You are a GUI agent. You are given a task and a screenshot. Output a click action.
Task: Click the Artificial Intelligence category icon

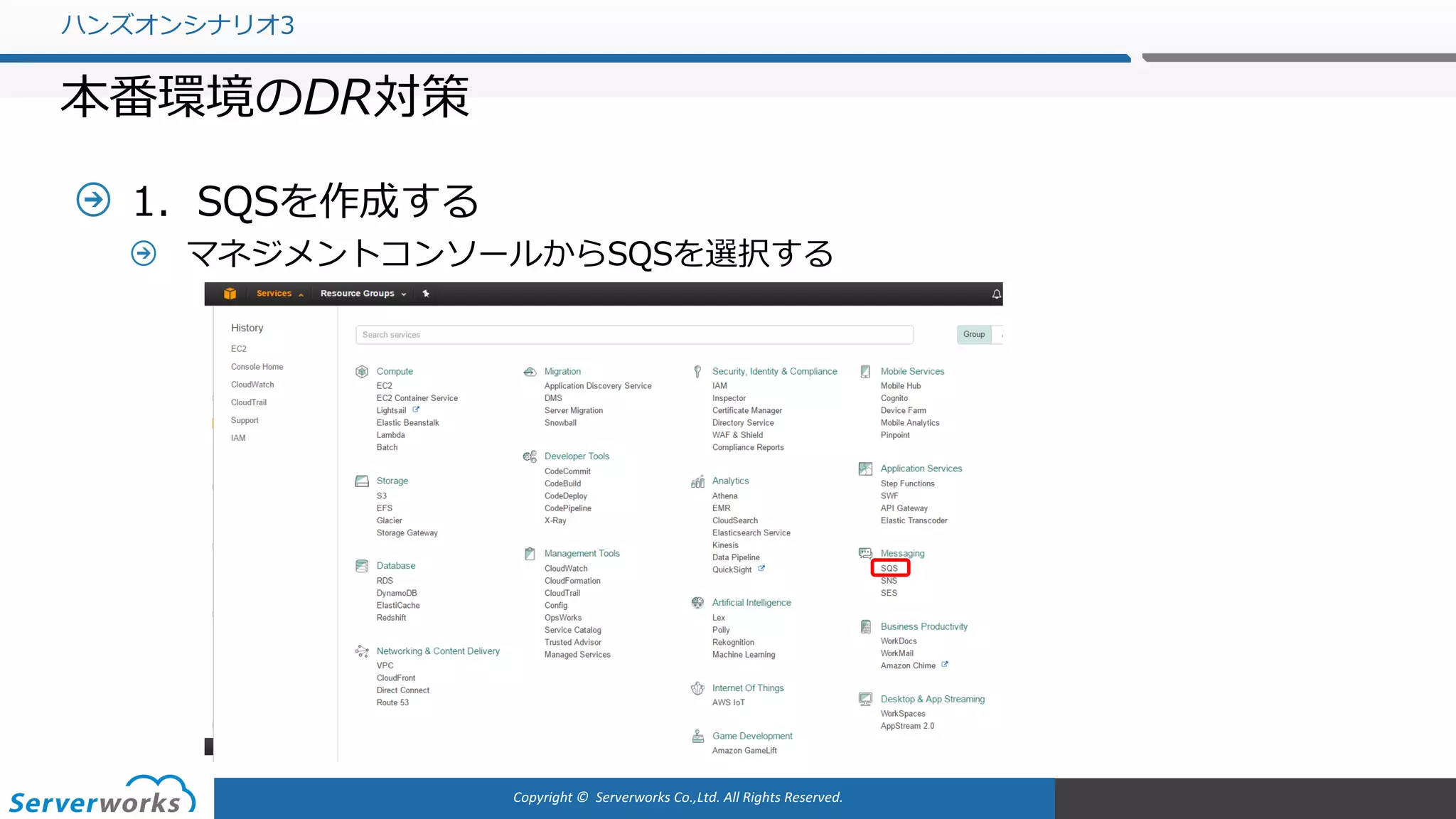[697, 603]
